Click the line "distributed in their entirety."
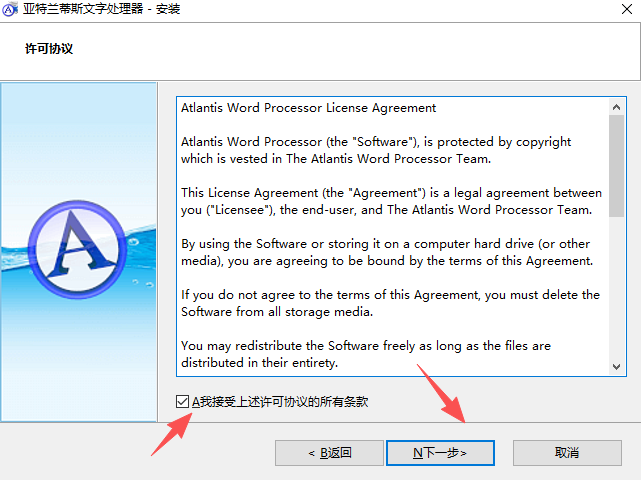 coord(259,363)
